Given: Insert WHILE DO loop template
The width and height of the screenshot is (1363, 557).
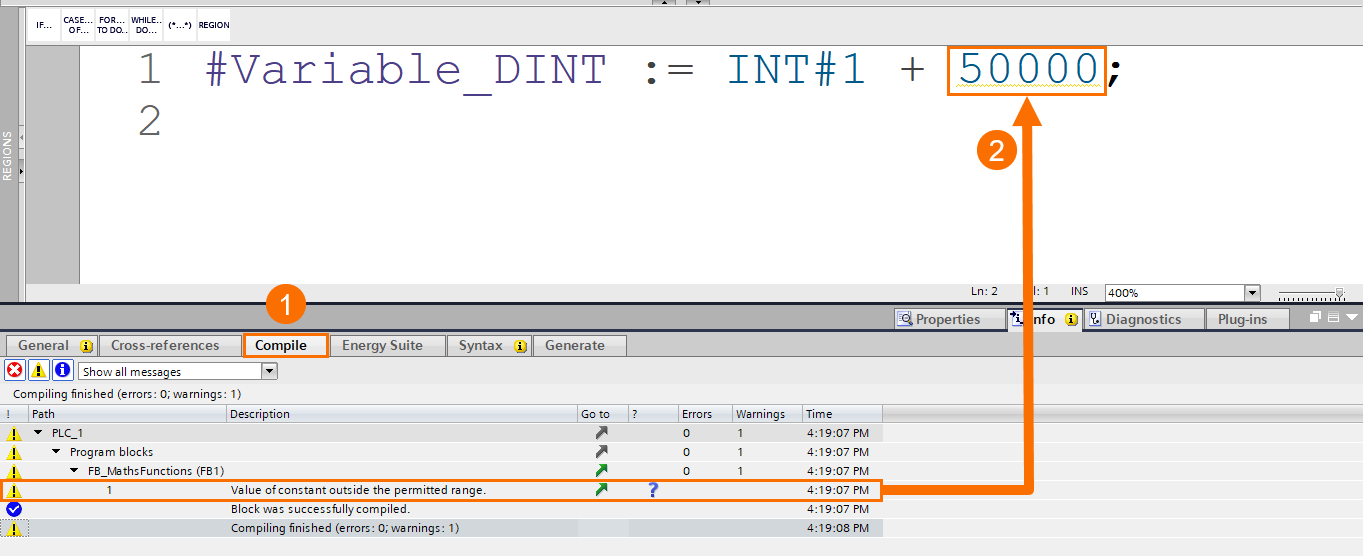Looking at the screenshot, I should pos(146,25).
